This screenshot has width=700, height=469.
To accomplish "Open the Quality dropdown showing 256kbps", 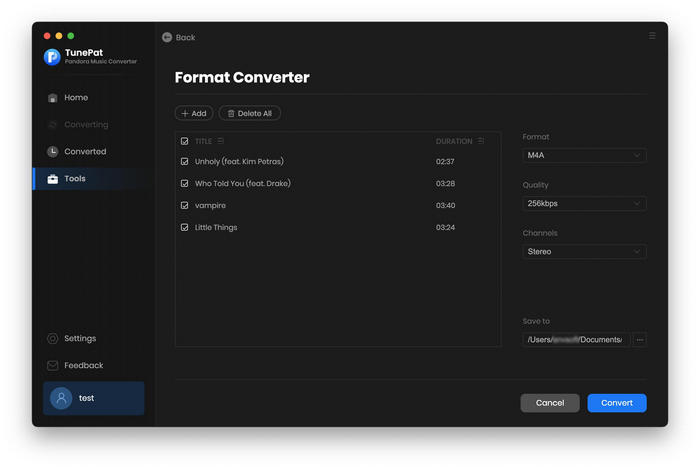I will tap(584, 203).
